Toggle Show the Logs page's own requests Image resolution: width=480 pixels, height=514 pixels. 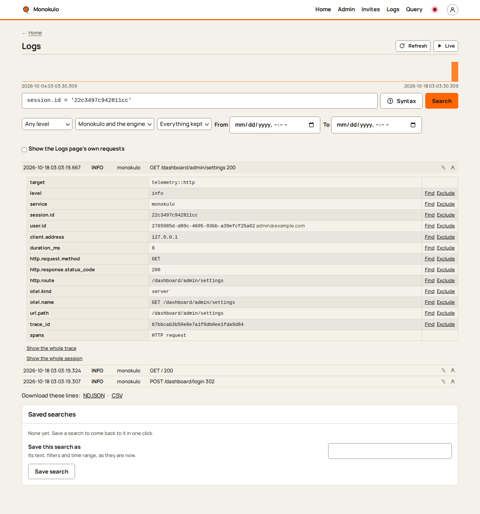point(24,149)
